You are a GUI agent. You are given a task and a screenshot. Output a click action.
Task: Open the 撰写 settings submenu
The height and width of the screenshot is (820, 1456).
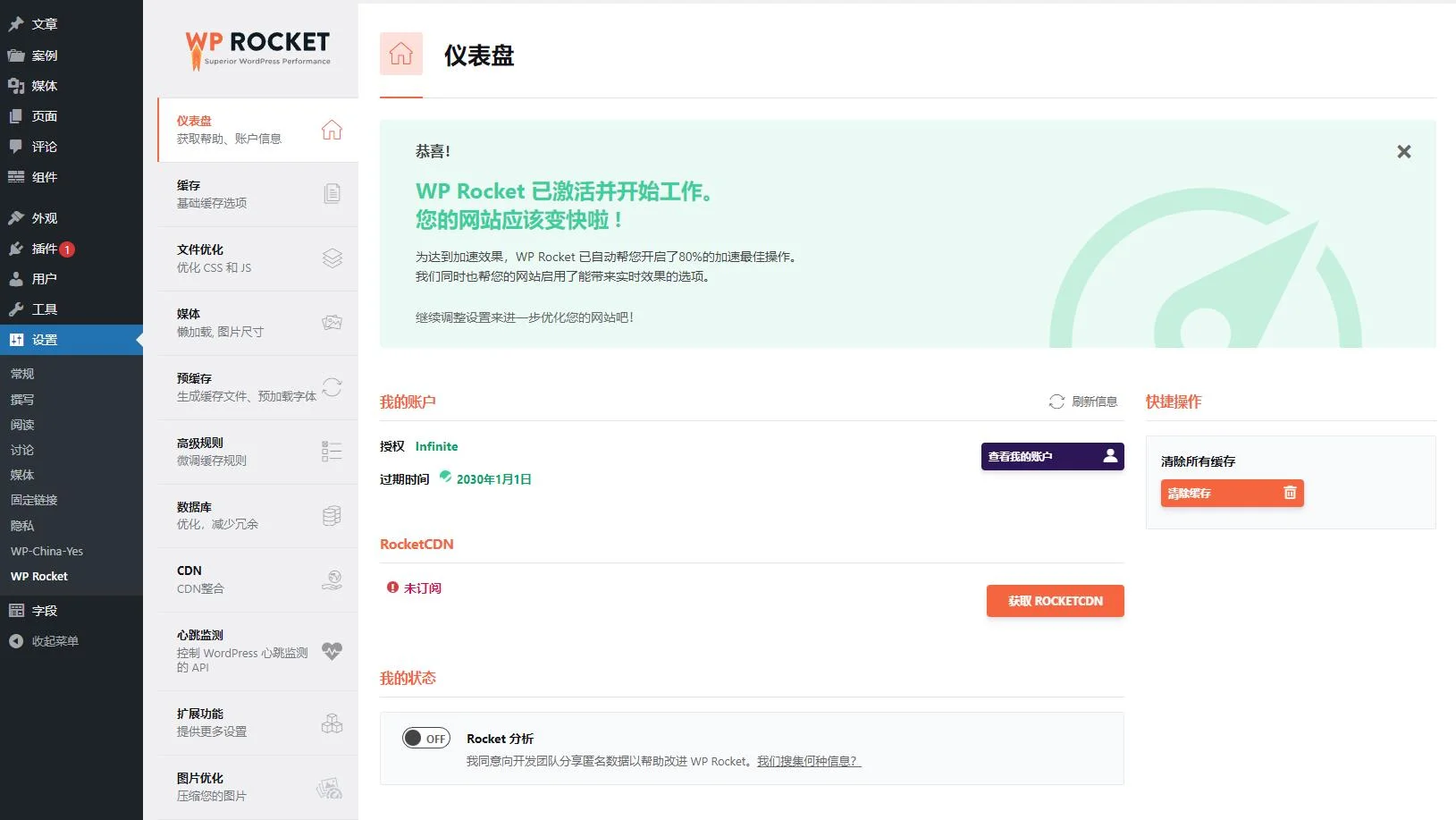[x=22, y=400]
